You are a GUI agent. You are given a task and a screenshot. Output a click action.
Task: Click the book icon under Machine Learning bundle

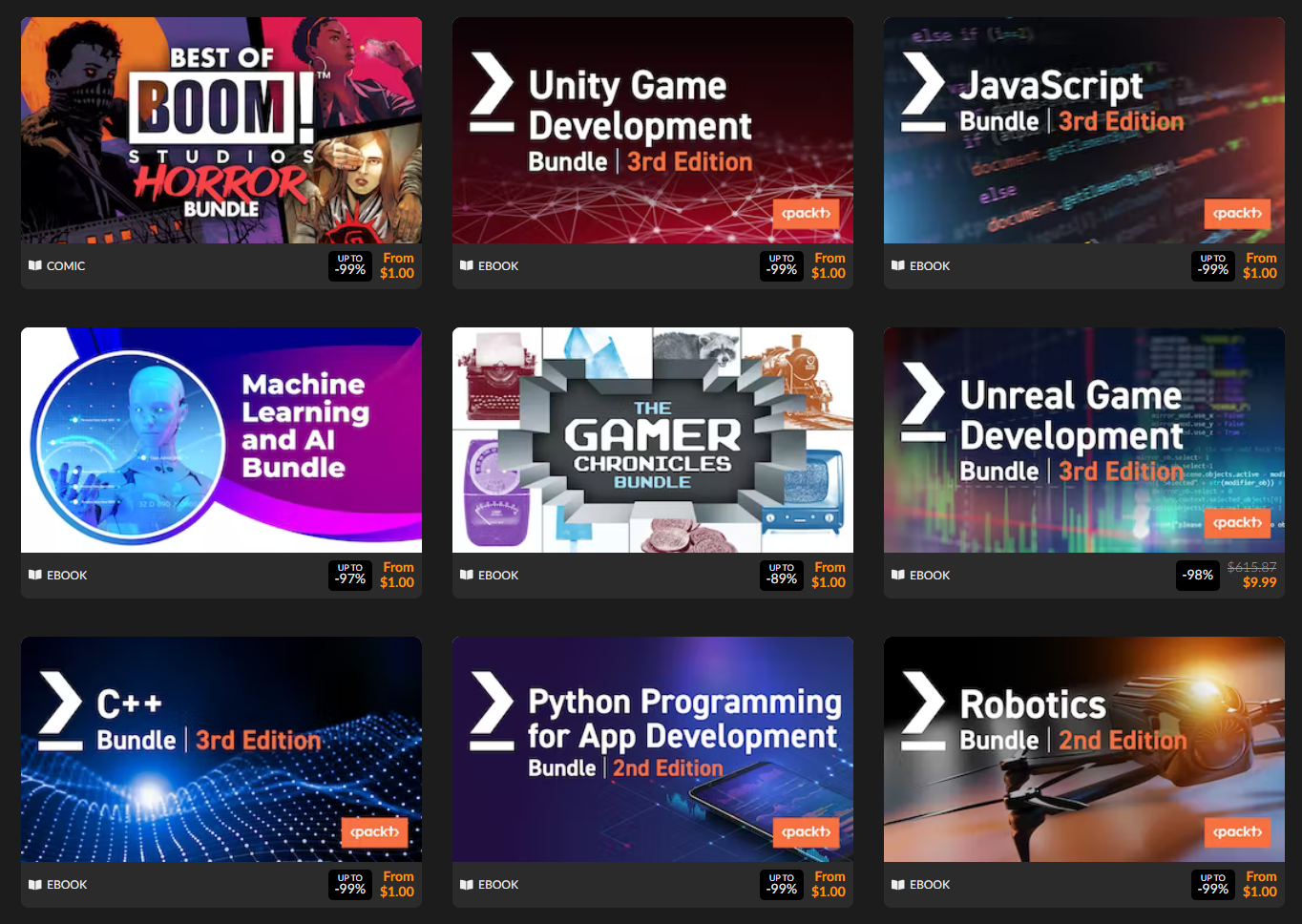pyautogui.click(x=35, y=575)
